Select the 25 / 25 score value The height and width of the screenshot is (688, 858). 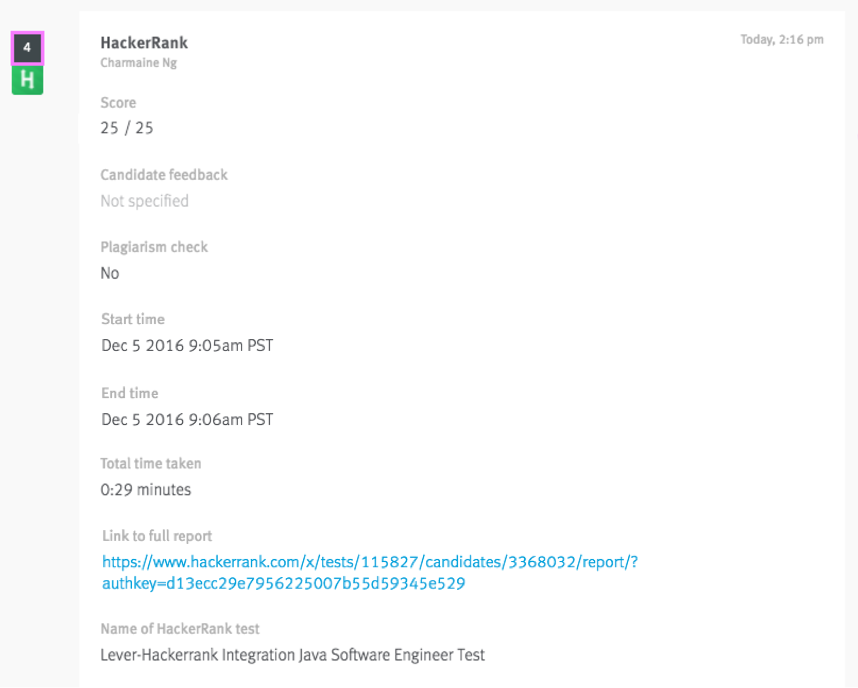[x=127, y=129]
